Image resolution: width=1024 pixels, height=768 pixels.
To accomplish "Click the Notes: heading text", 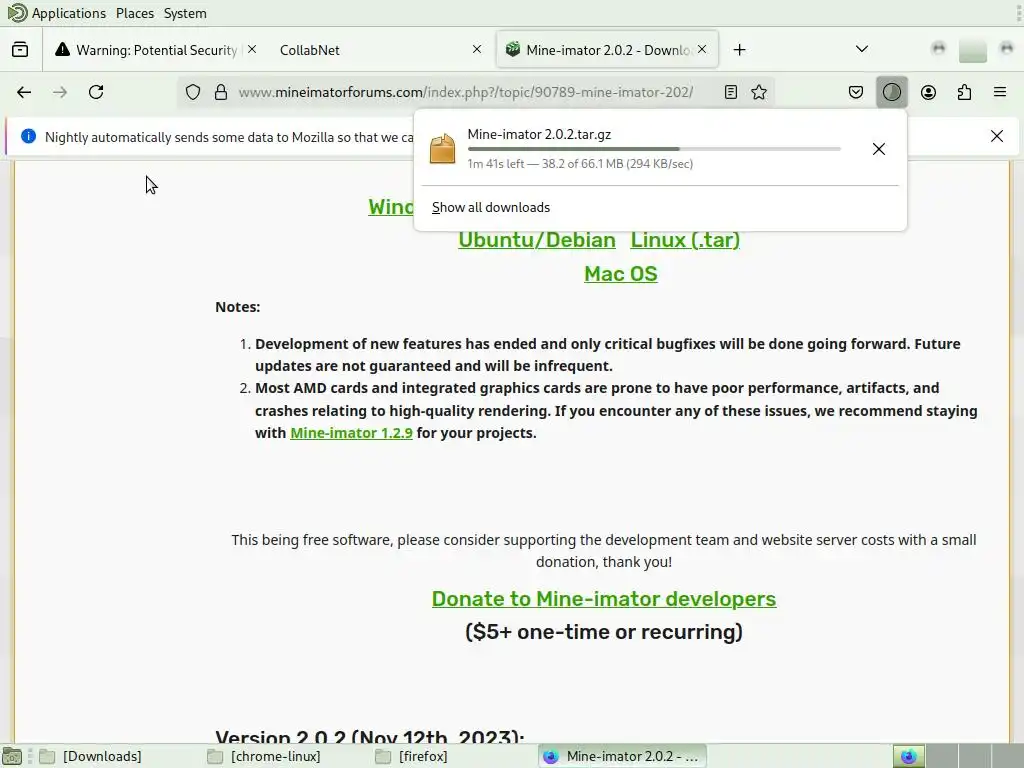I will [238, 307].
